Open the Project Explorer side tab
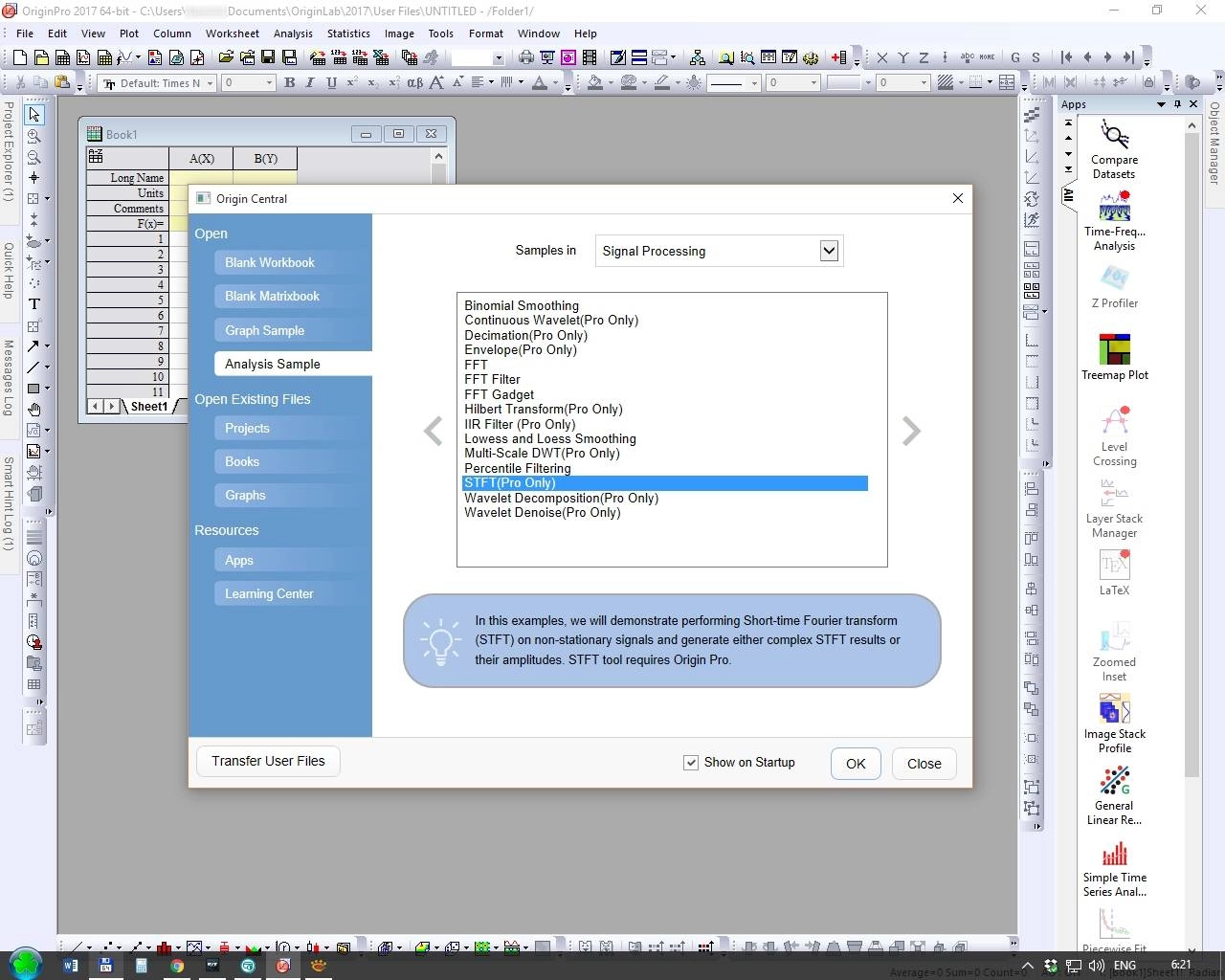The width and height of the screenshot is (1225, 980). [8, 150]
